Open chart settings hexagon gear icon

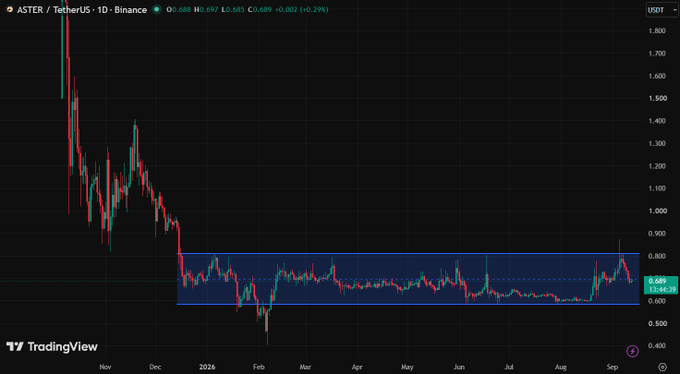[x=662, y=367]
